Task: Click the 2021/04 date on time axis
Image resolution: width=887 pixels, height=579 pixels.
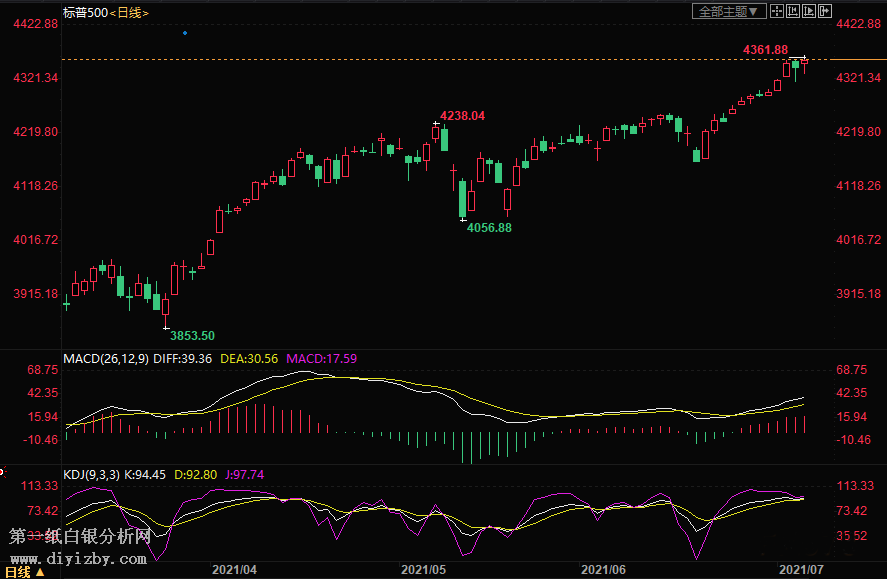Action: click(x=235, y=569)
